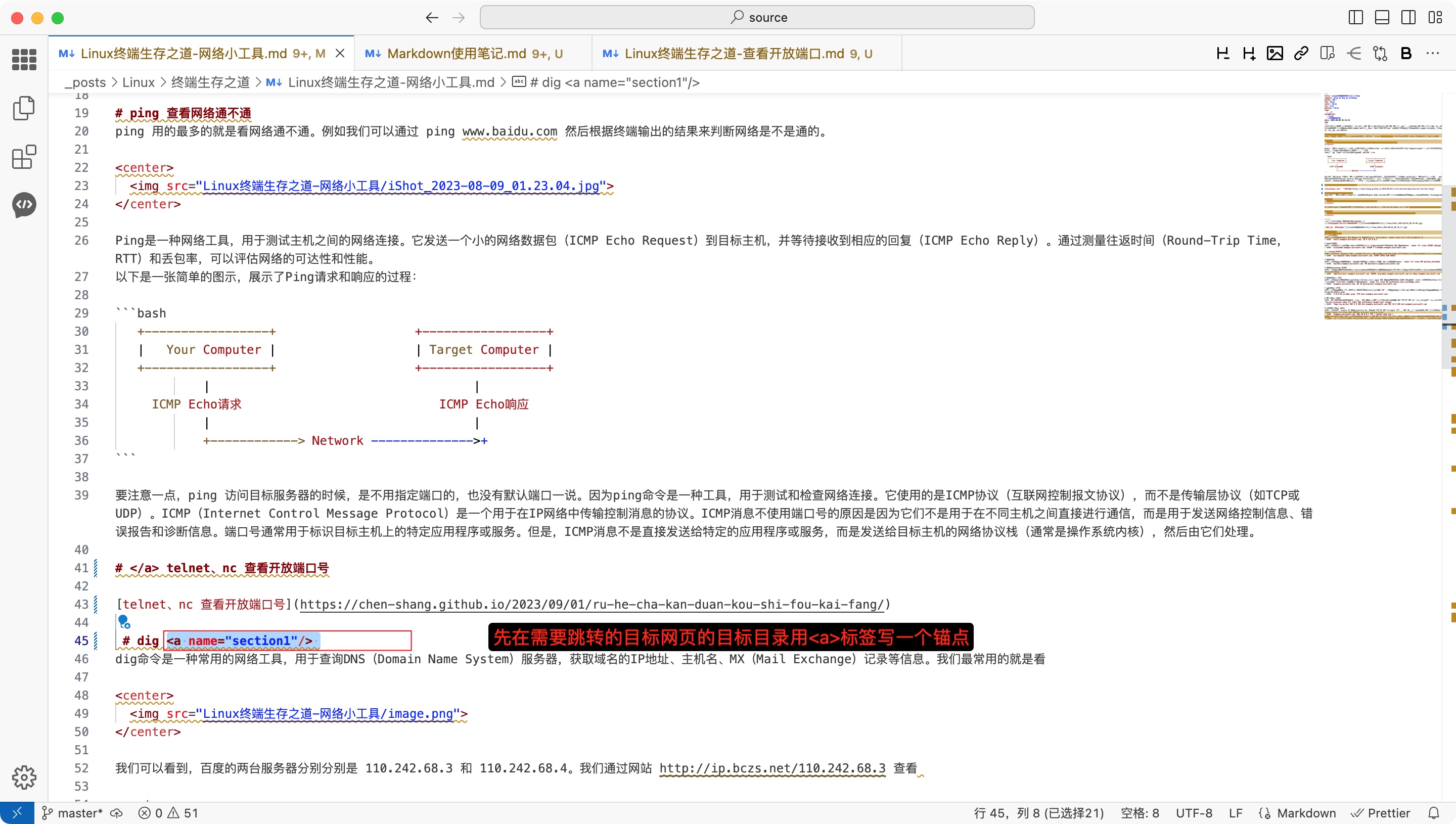This screenshot has width=1456, height=824.
Task: Open the more actions ellipsis menu
Action: pos(1432,54)
